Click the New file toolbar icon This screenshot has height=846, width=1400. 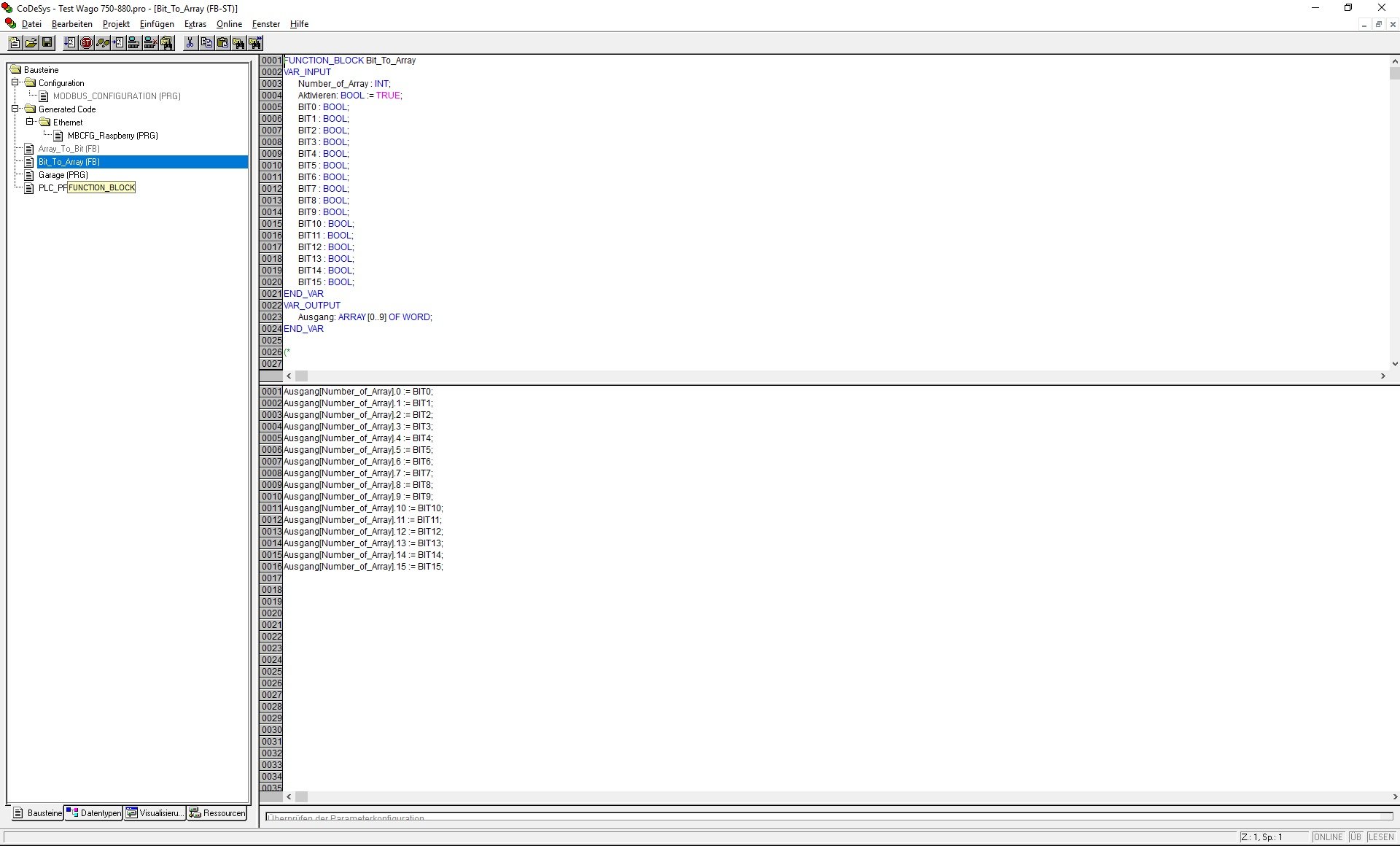15,43
